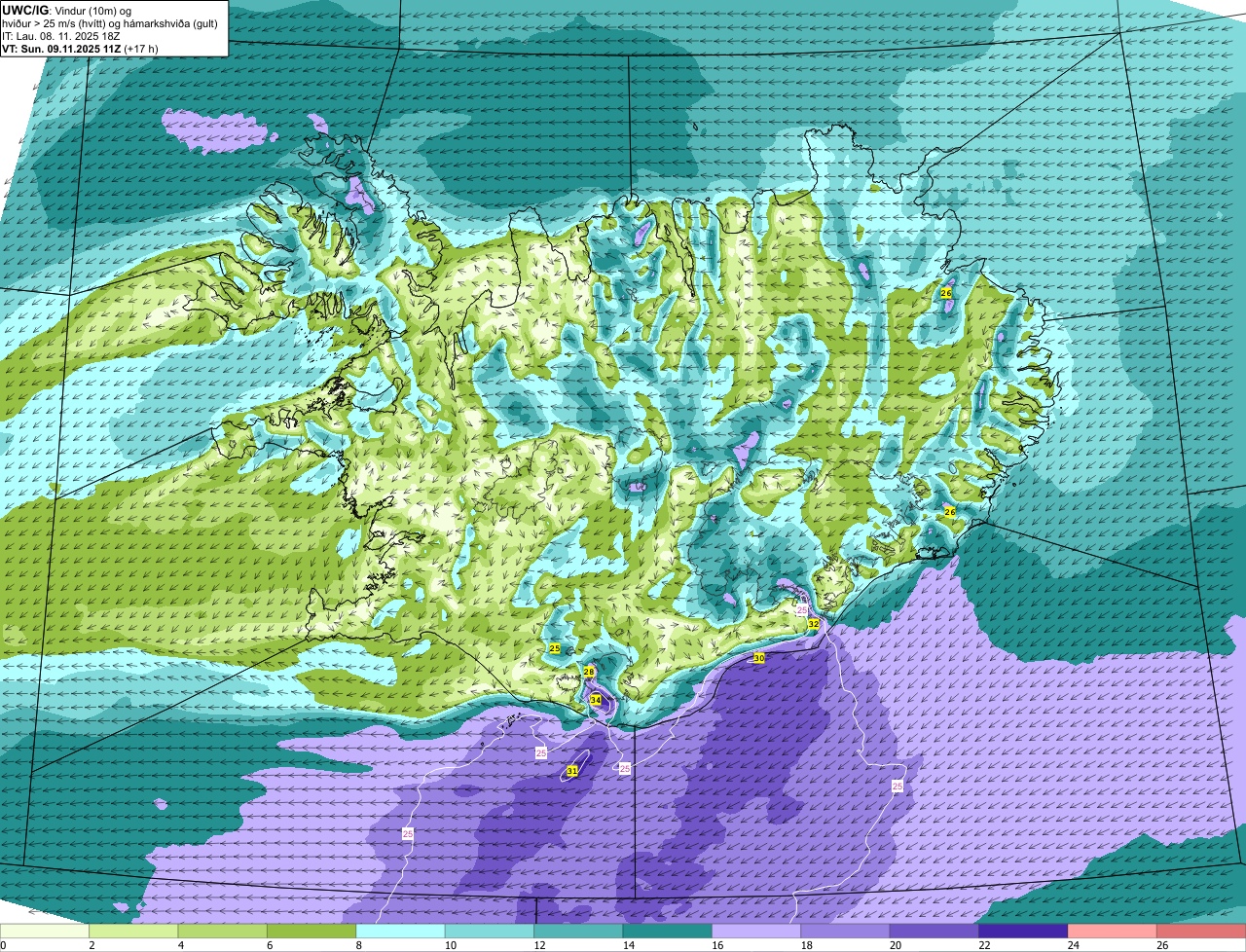Choose the 10–12 m/s light teal legend swatch
The height and width of the screenshot is (952, 1246).
point(490,931)
